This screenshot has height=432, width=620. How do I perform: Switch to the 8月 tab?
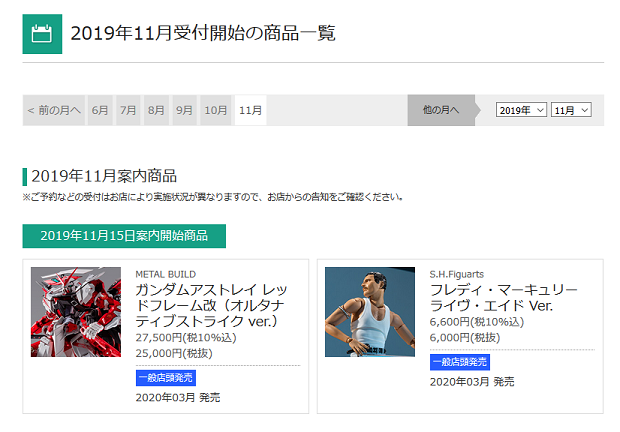tap(156, 110)
